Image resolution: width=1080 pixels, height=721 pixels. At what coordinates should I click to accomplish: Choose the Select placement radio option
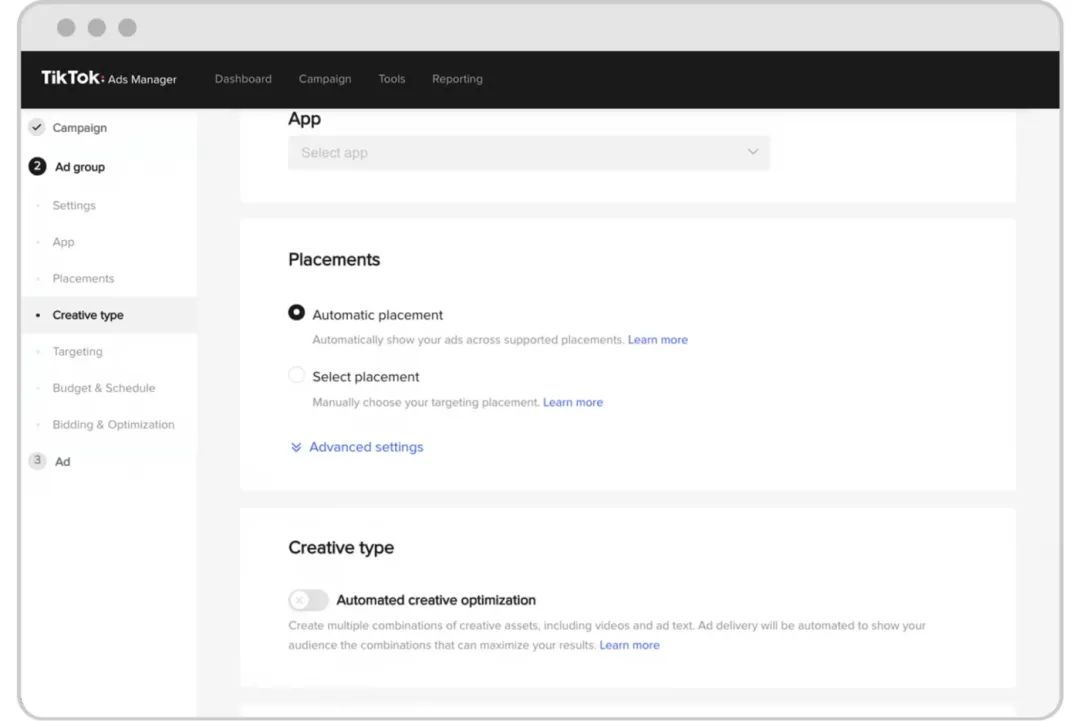pyautogui.click(x=296, y=376)
